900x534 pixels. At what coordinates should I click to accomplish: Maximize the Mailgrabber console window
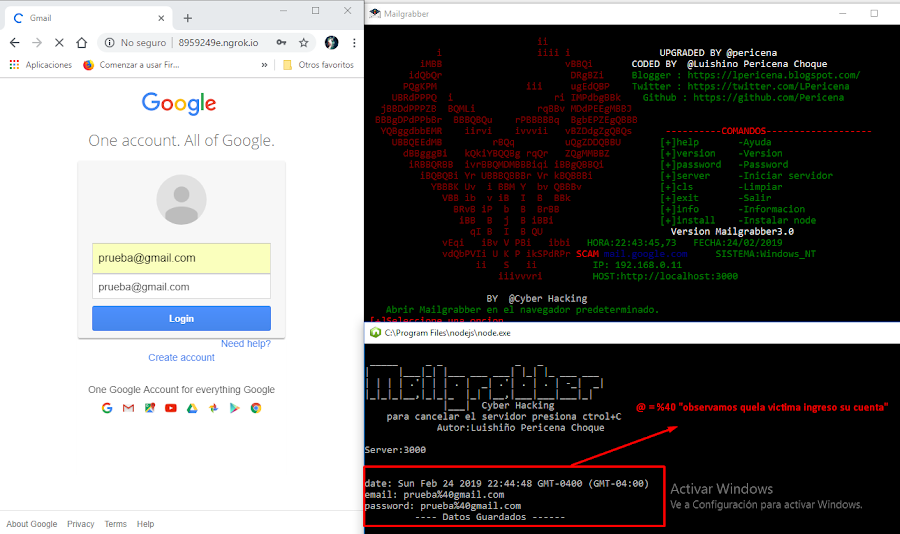pos(874,14)
